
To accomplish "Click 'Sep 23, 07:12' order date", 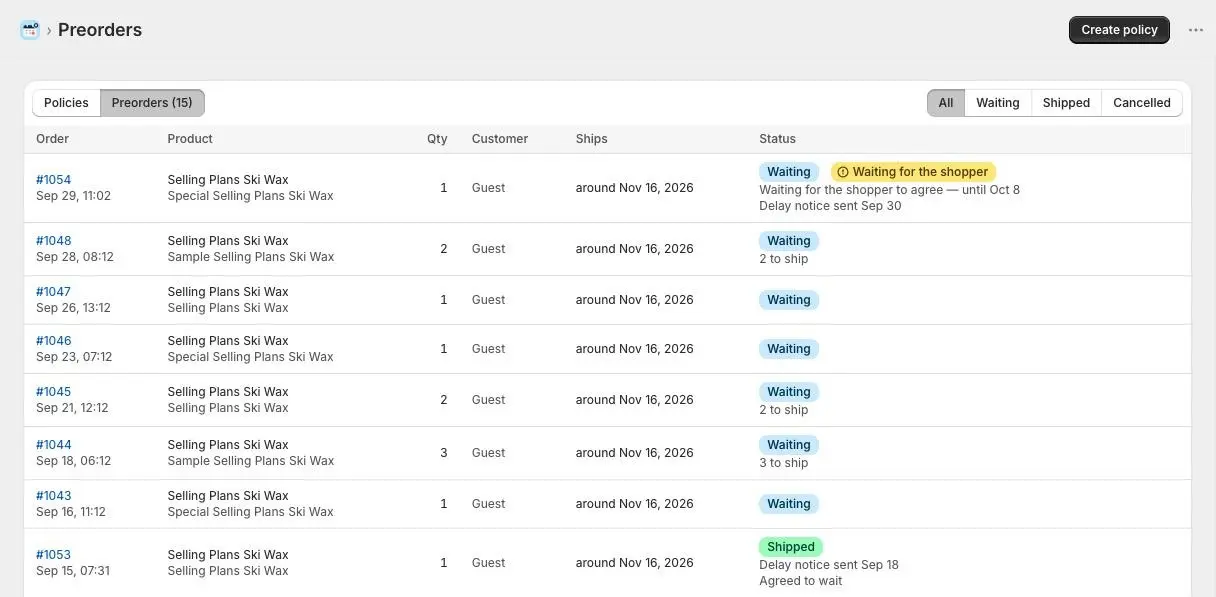I will 74,357.
